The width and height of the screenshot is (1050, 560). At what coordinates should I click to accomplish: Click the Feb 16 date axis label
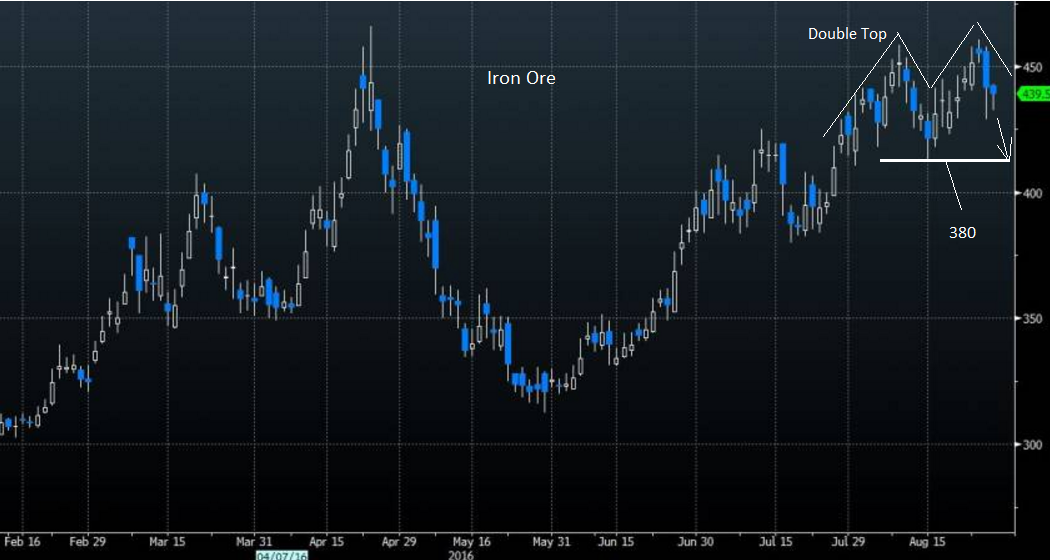[20, 541]
